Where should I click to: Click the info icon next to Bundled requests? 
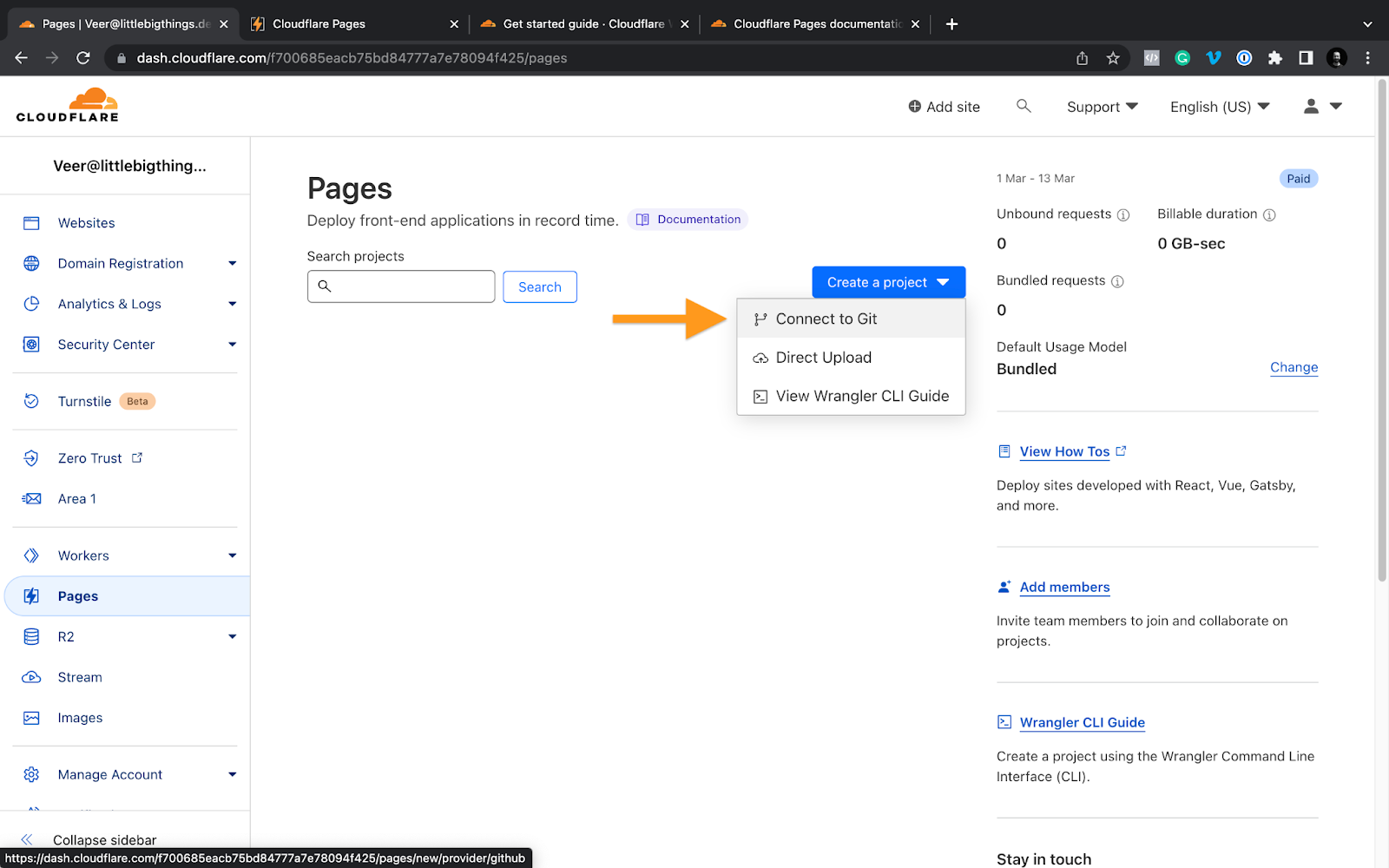pos(1117,281)
